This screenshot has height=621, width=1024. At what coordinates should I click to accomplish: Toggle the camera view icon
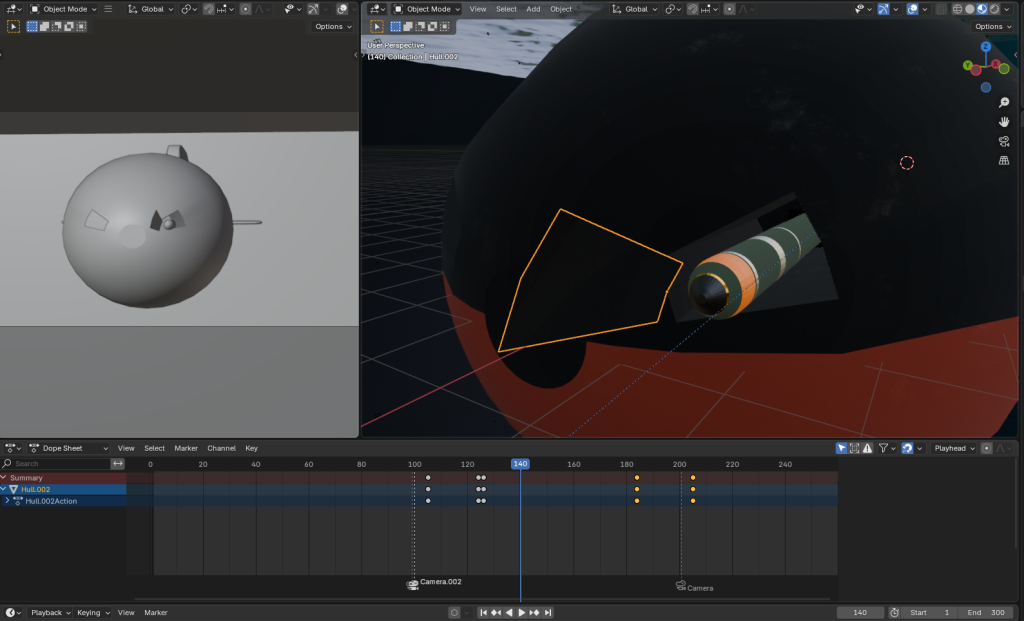pyautogui.click(x=1004, y=141)
